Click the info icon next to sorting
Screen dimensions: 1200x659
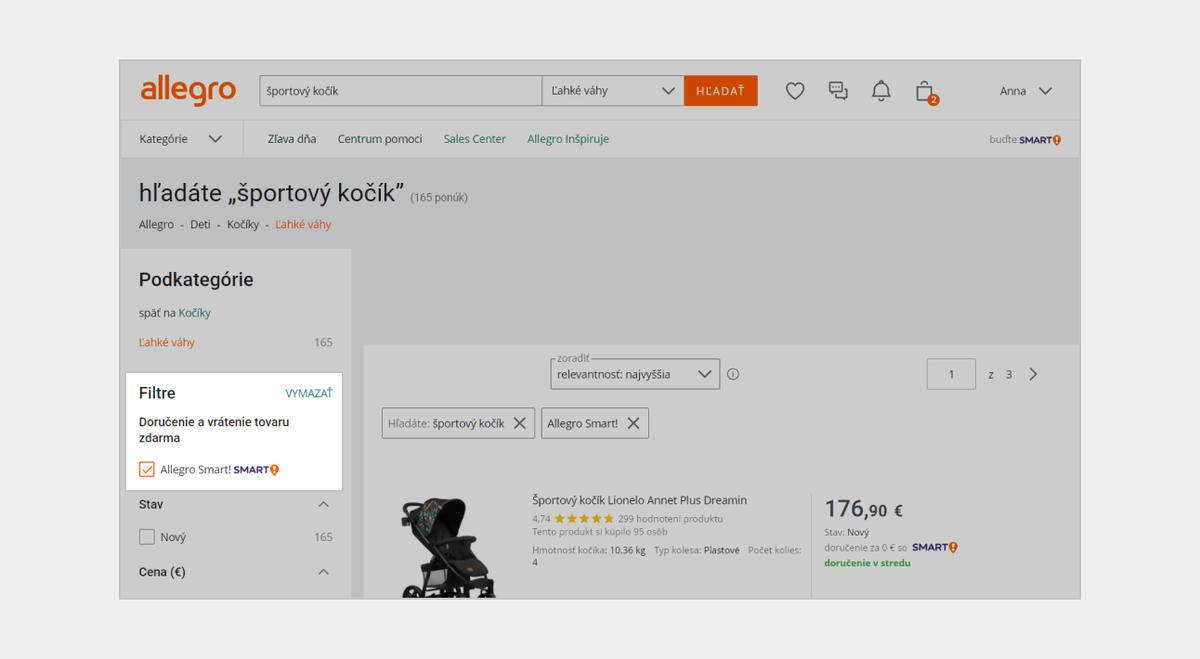pyautogui.click(x=733, y=374)
